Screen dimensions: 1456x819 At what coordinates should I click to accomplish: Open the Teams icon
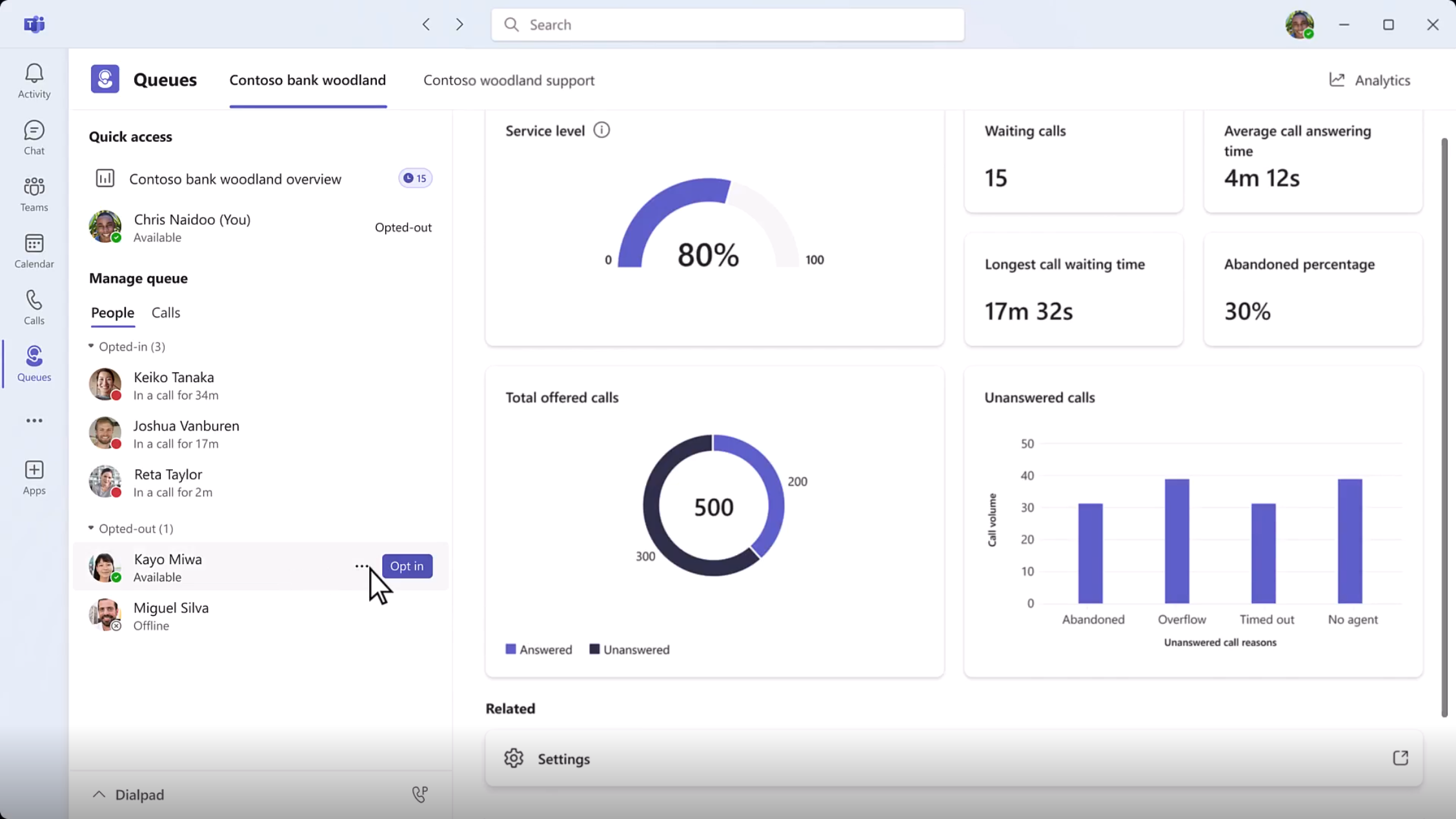point(34,193)
